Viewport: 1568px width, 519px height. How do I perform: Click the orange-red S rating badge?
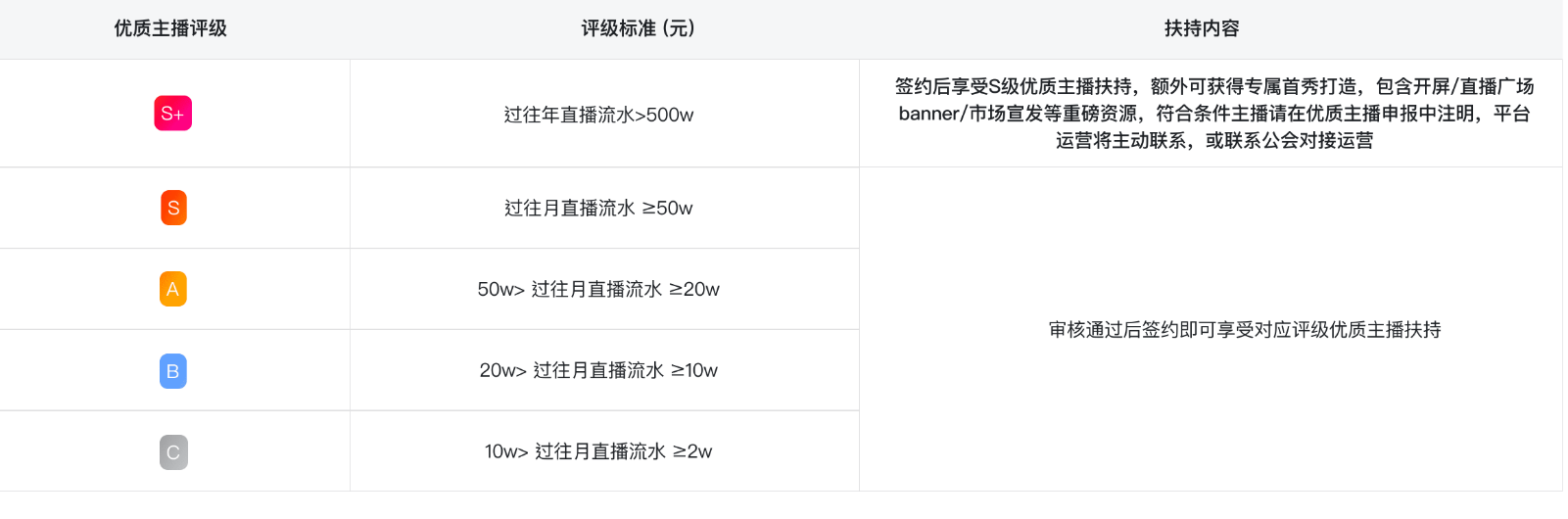173,208
